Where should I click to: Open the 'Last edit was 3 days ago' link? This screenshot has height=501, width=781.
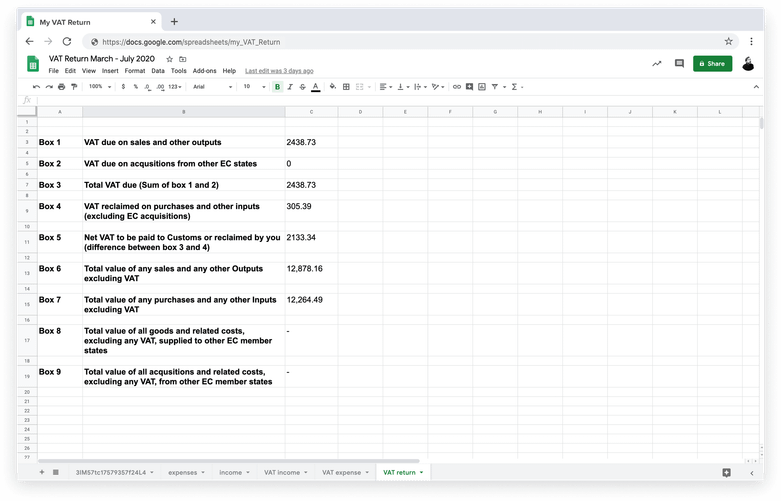click(x=279, y=71)
